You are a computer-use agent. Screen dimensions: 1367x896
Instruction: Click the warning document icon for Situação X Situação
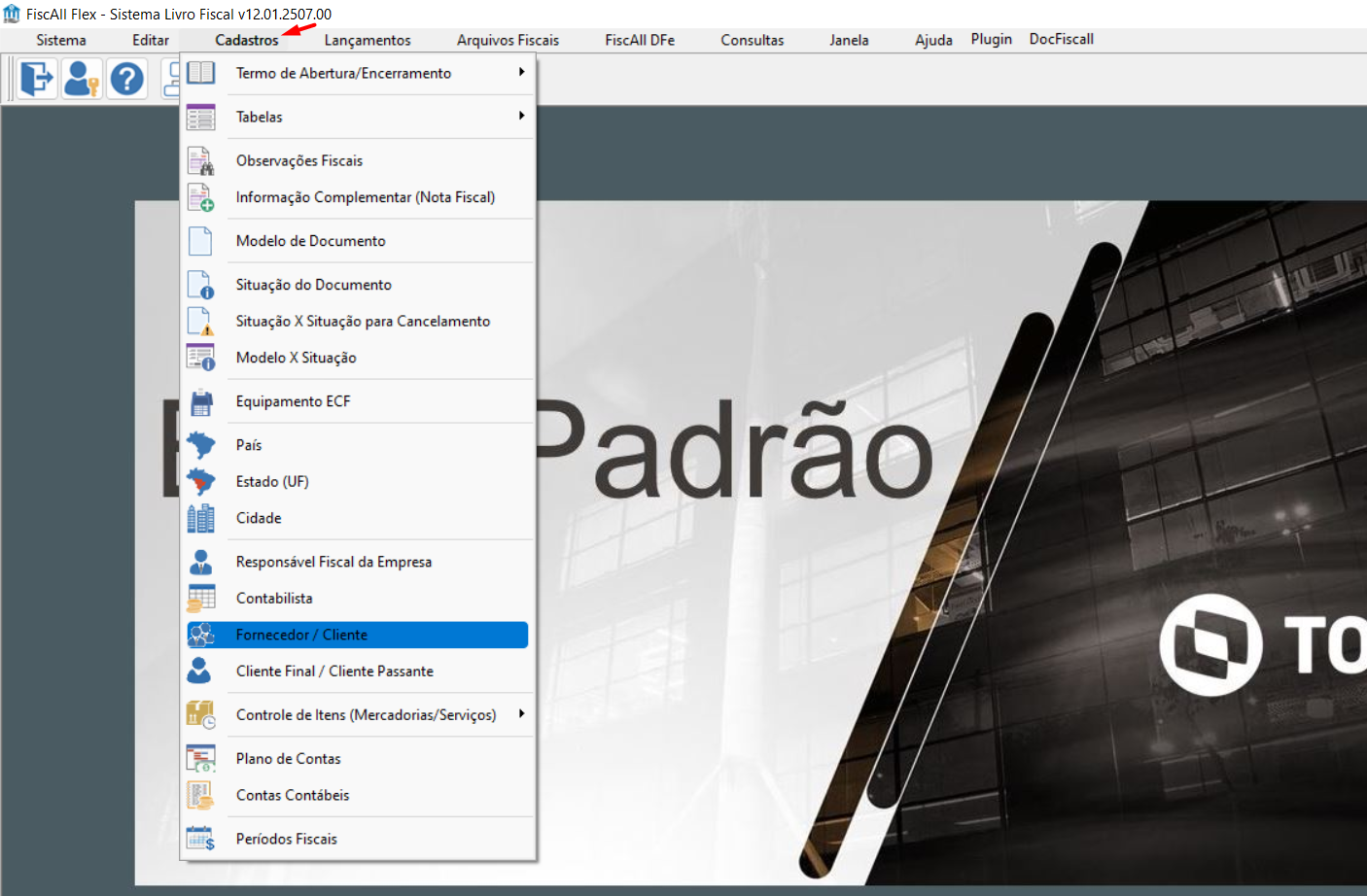pyautogui.click(x=201, y=322)
